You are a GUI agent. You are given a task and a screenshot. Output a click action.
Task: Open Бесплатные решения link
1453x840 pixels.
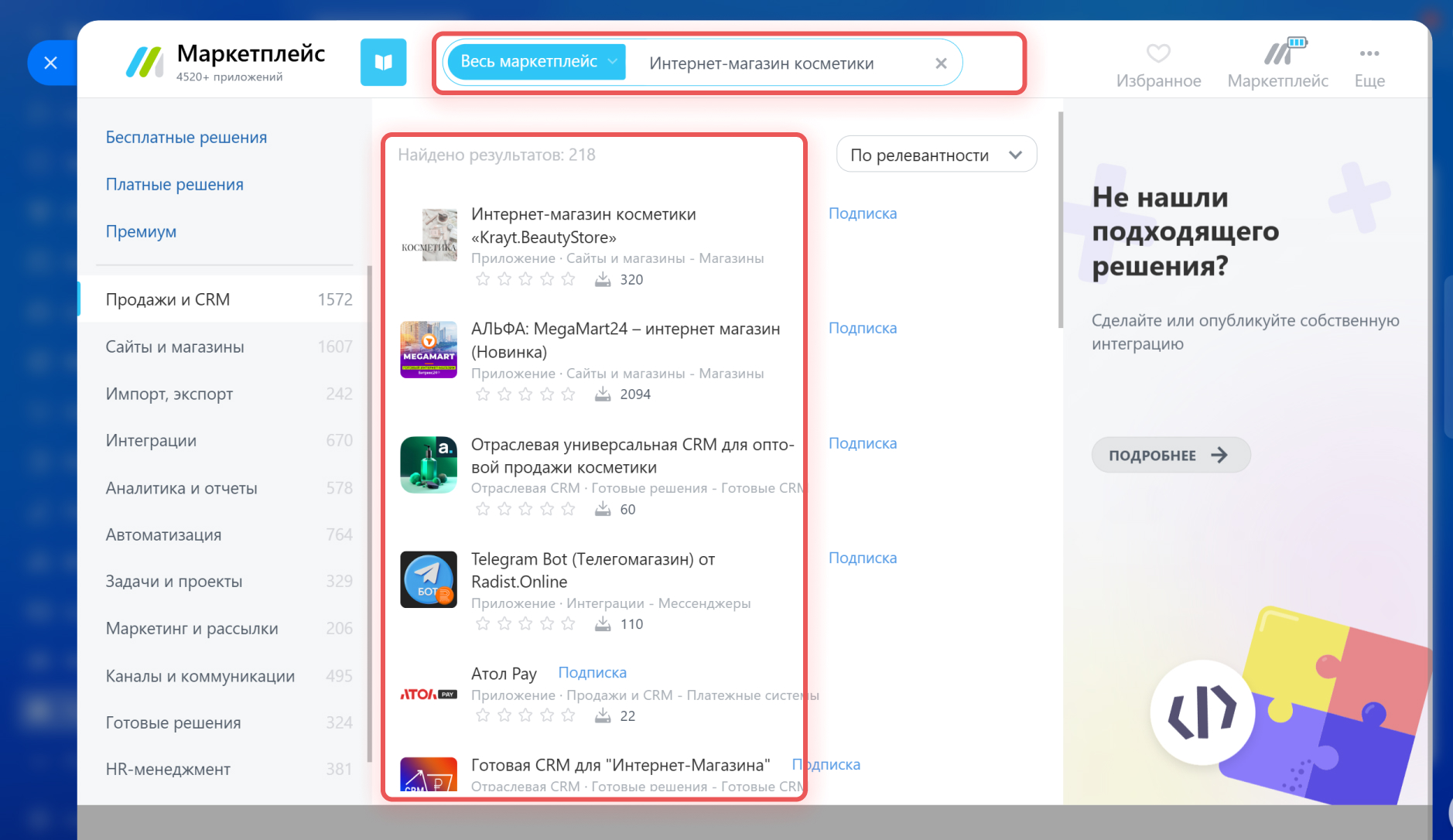coord(186,137)
